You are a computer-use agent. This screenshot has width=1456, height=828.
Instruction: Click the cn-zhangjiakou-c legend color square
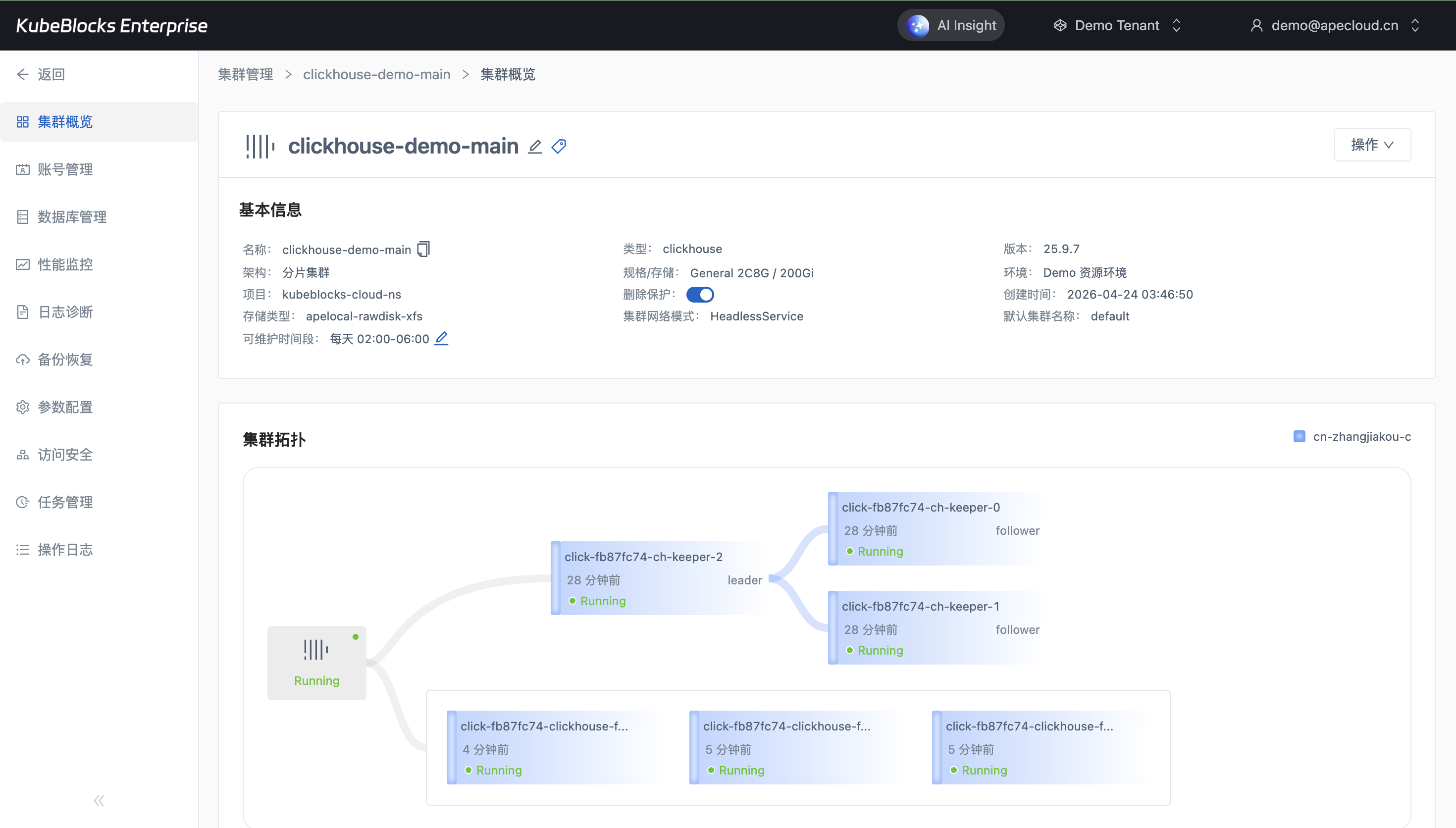click(1299, 436)
